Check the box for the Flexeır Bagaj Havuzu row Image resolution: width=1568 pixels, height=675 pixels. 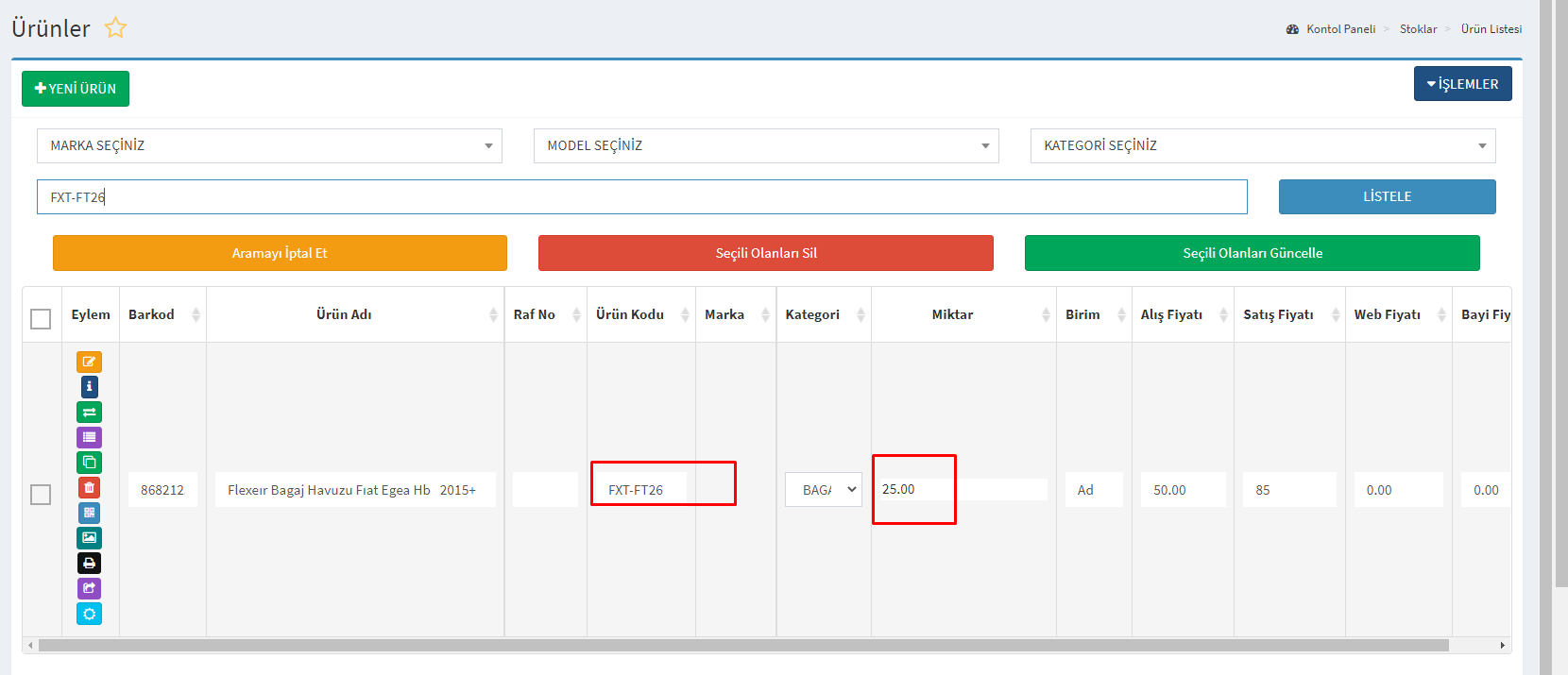click(x=41, y=495)
